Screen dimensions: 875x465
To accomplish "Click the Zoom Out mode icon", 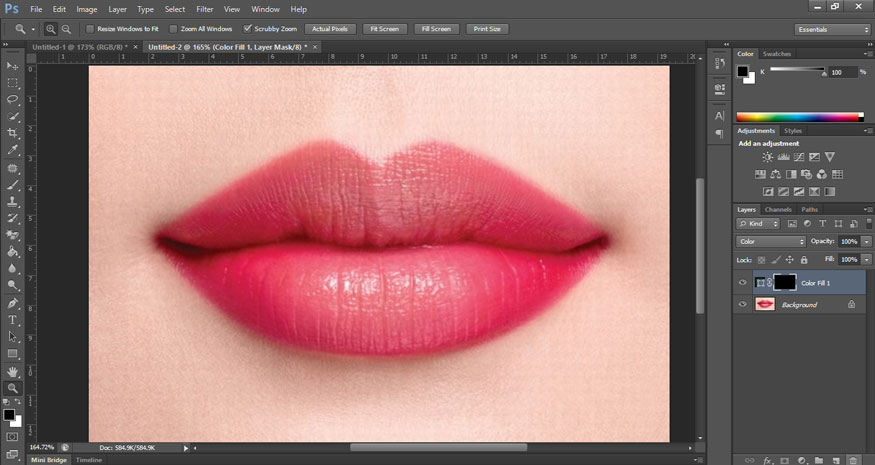I will coord(66,29).
